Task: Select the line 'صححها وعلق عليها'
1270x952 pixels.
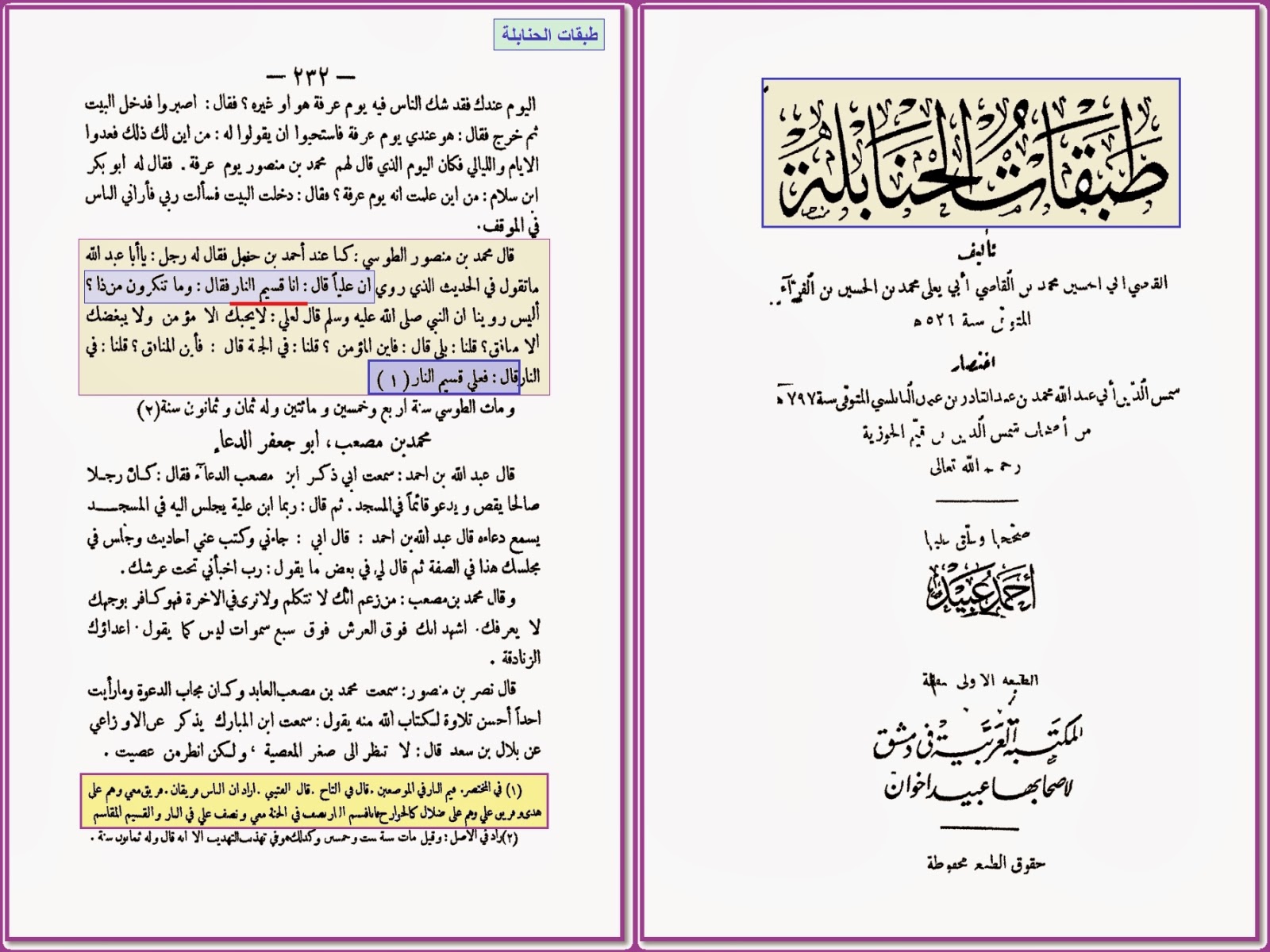Action: point(977,539)
